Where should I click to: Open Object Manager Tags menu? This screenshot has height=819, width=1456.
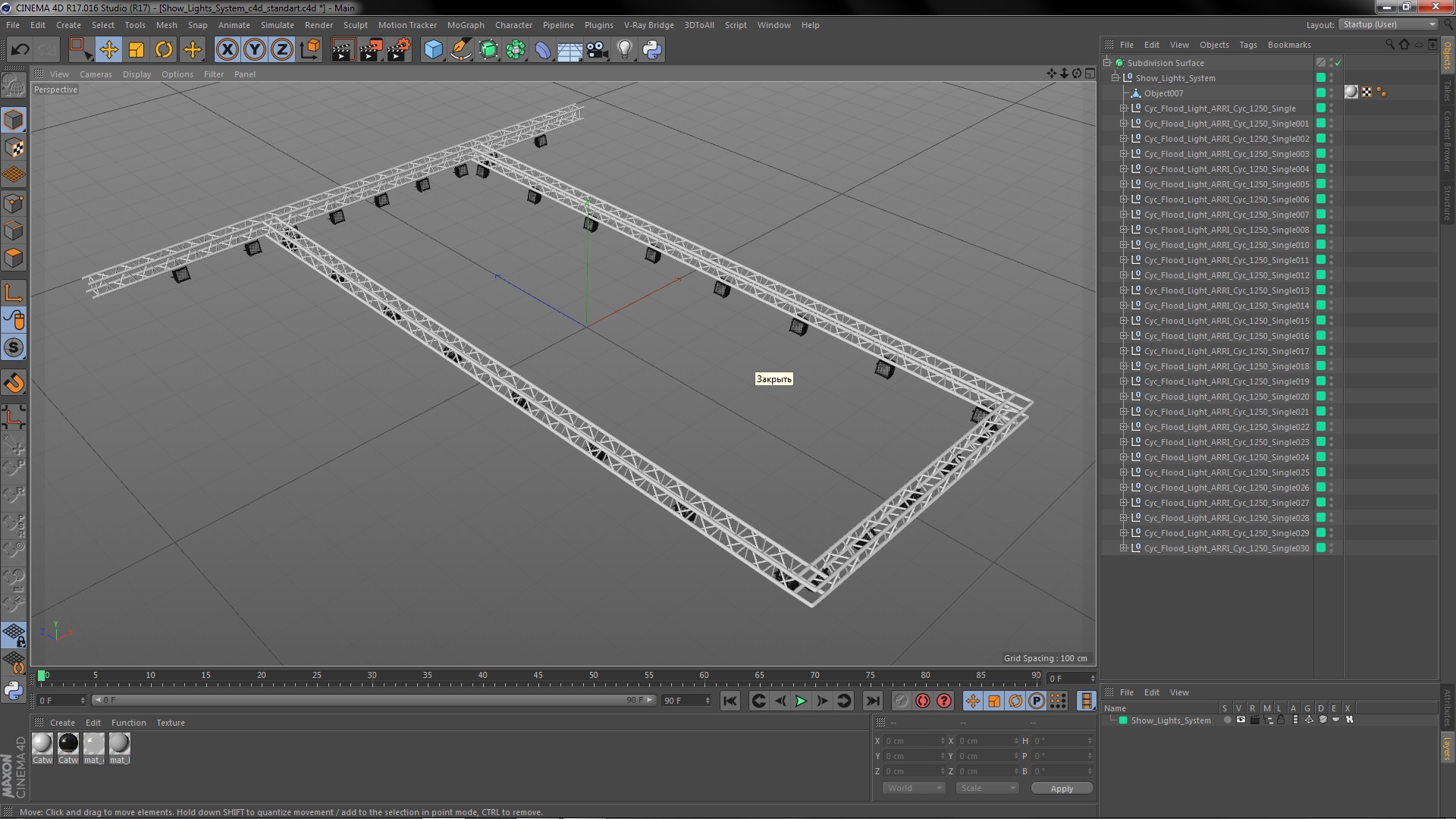[1248, 45]
